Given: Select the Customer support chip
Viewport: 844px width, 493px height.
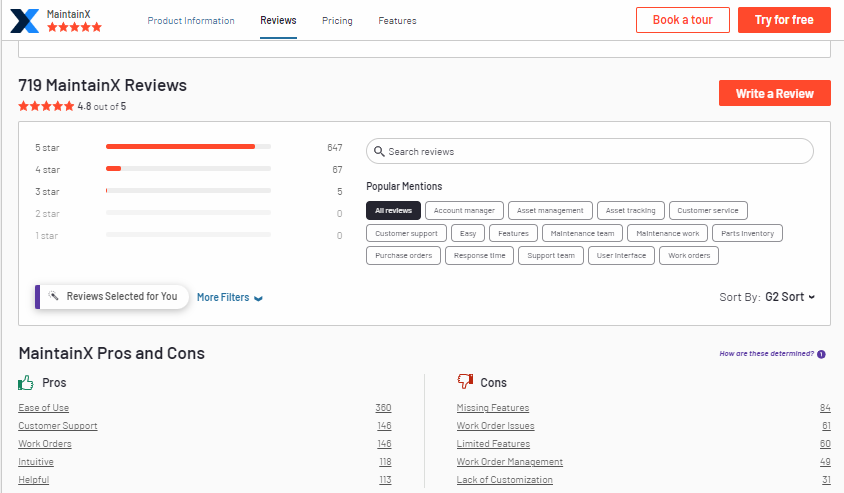Looking at the screenshot, I should 406,233.
